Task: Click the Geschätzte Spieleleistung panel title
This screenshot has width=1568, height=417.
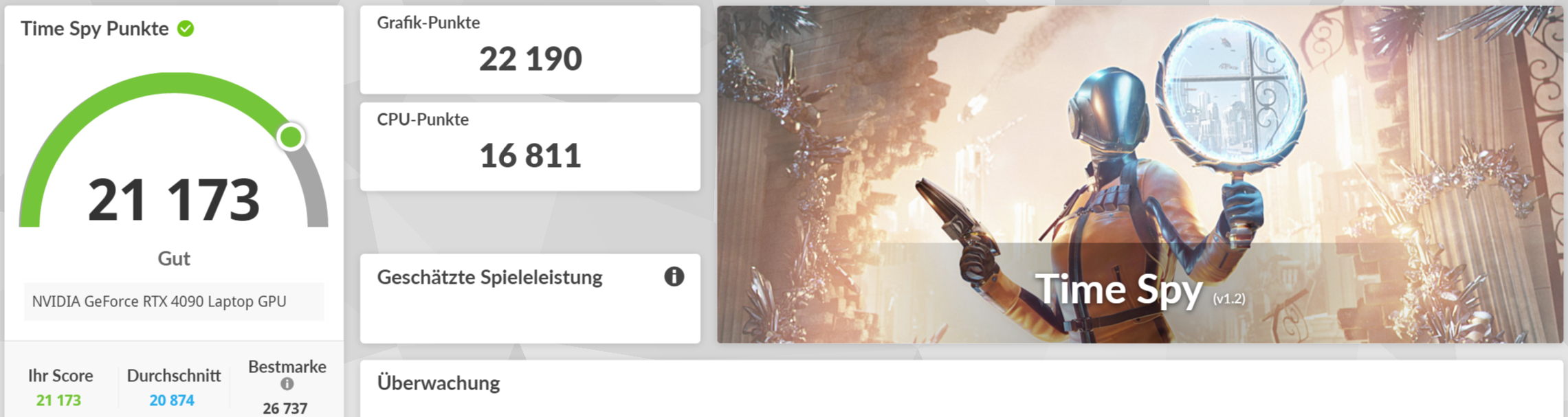Action: pos(489,278)
